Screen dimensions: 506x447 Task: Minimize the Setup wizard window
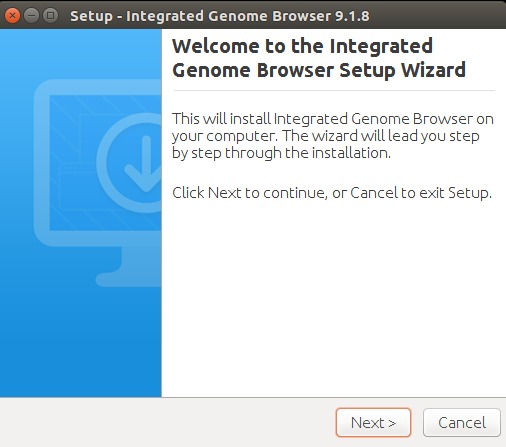pos(32,16)
